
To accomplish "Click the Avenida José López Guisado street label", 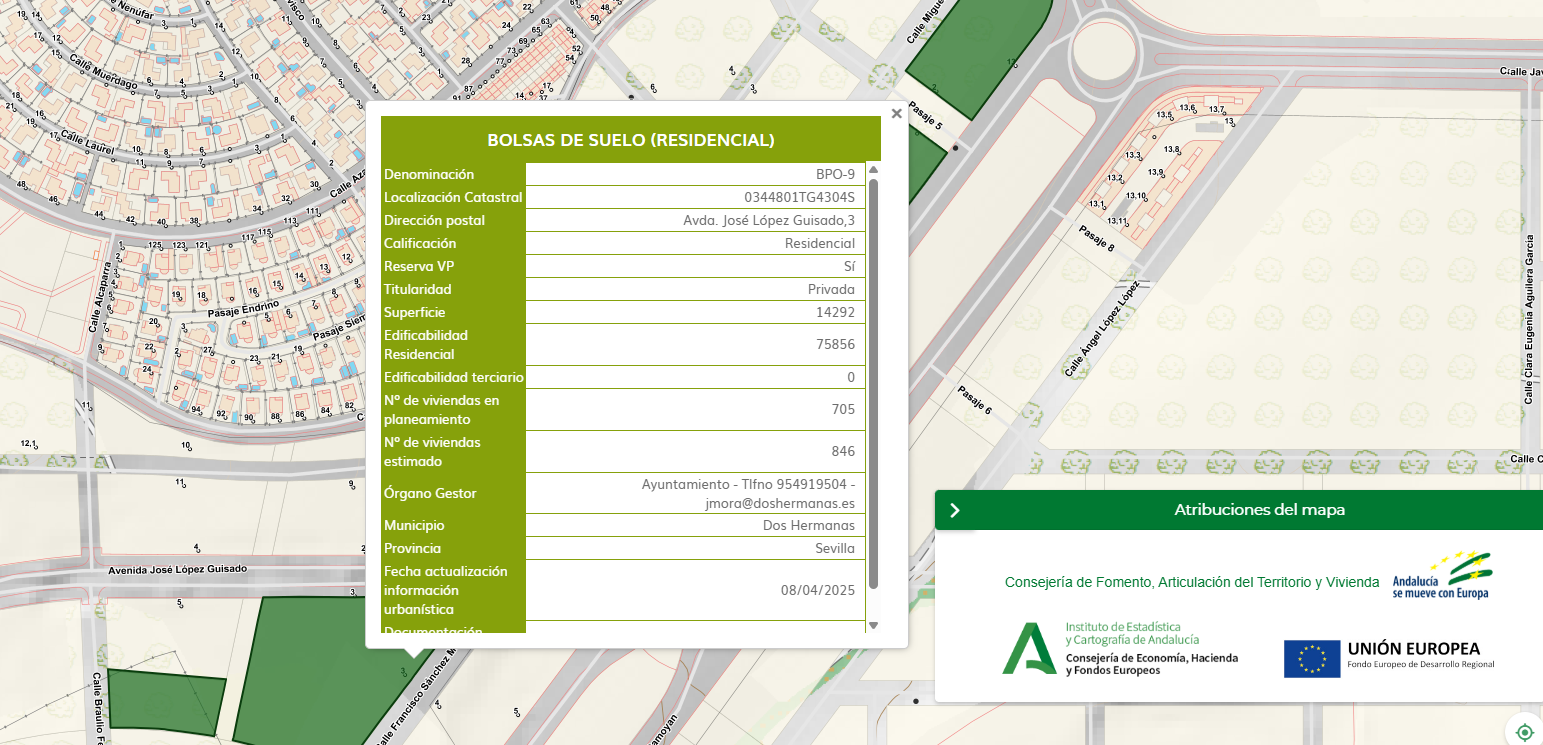I will tap(176, 571).
